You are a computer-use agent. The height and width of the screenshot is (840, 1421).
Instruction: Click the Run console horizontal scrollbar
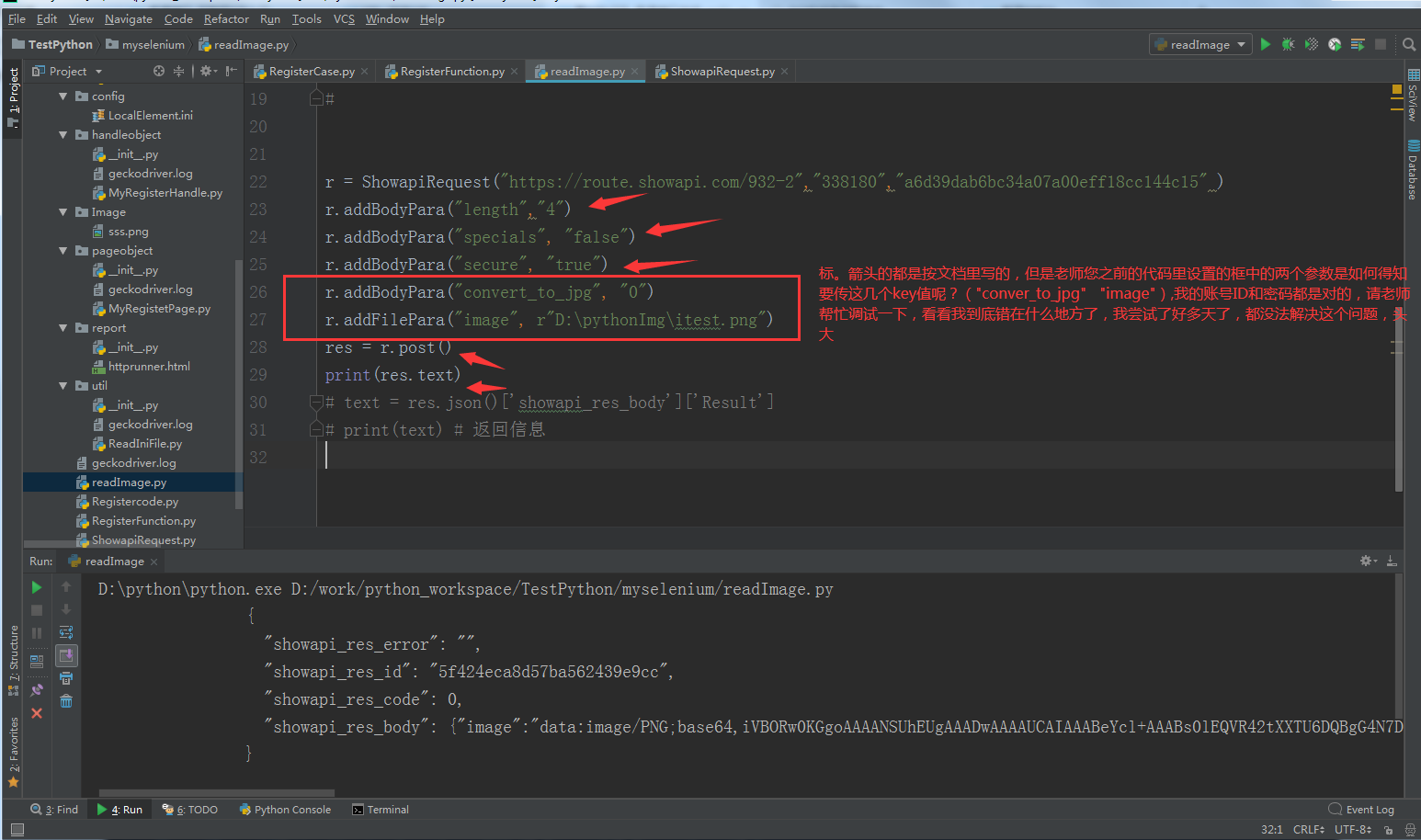click(x=216, y=792)
